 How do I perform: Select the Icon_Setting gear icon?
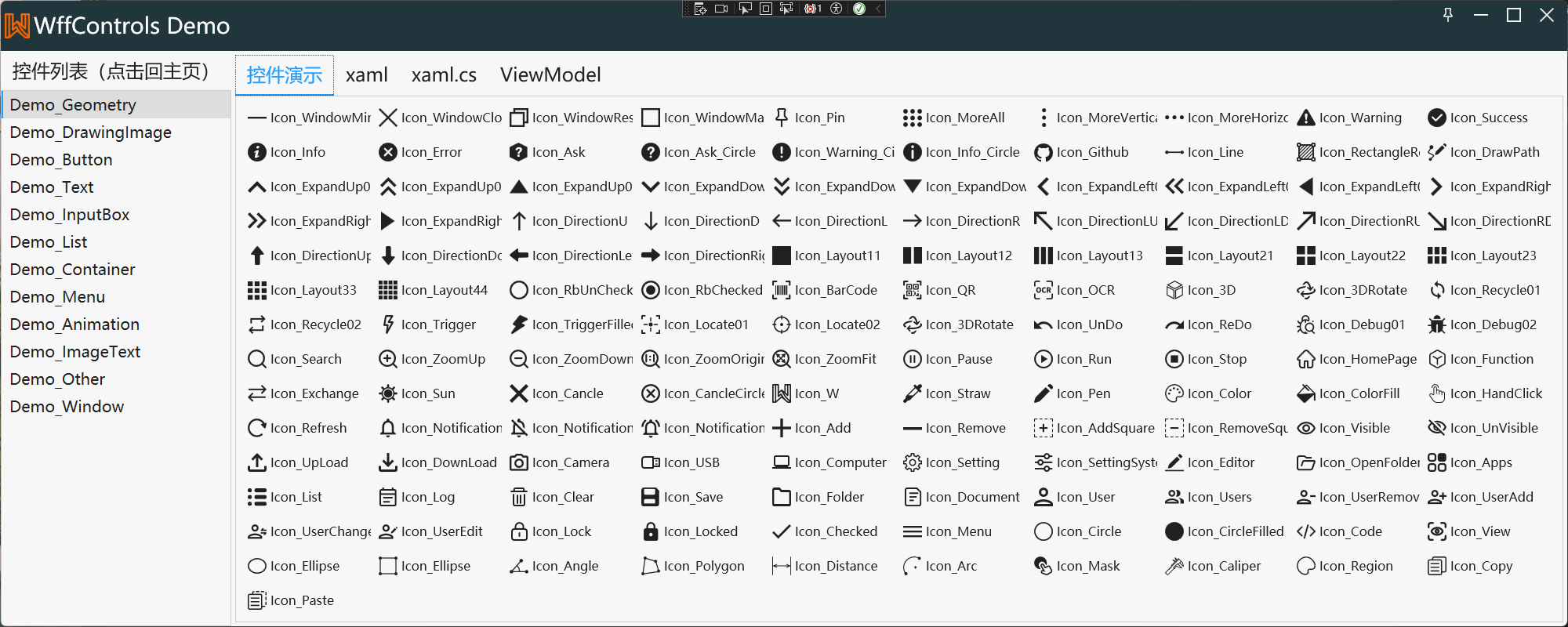click(x=912, y=462)
